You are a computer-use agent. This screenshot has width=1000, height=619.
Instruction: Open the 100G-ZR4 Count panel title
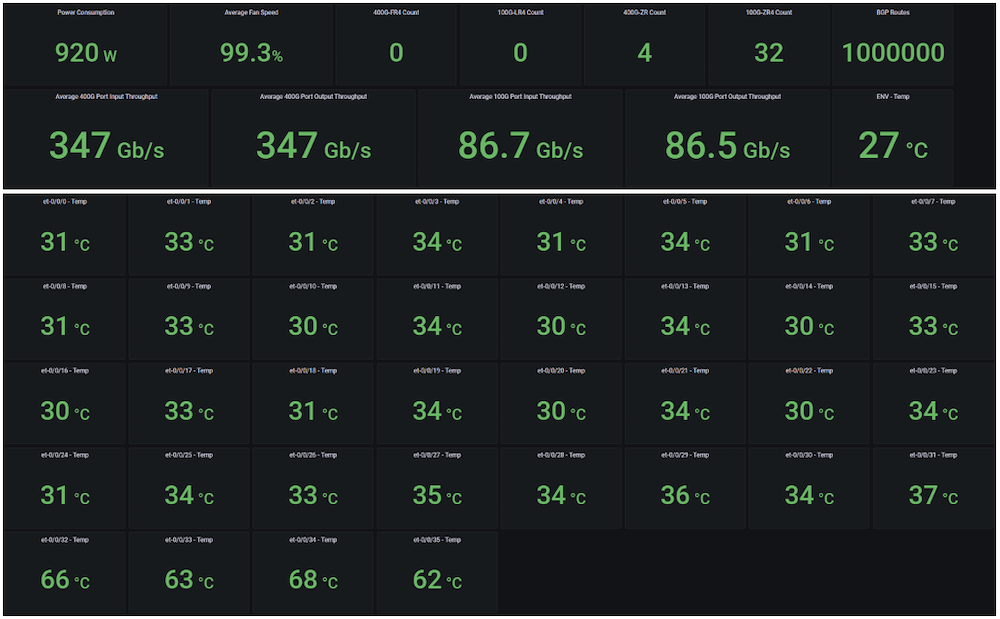click(x=769, y=12)
